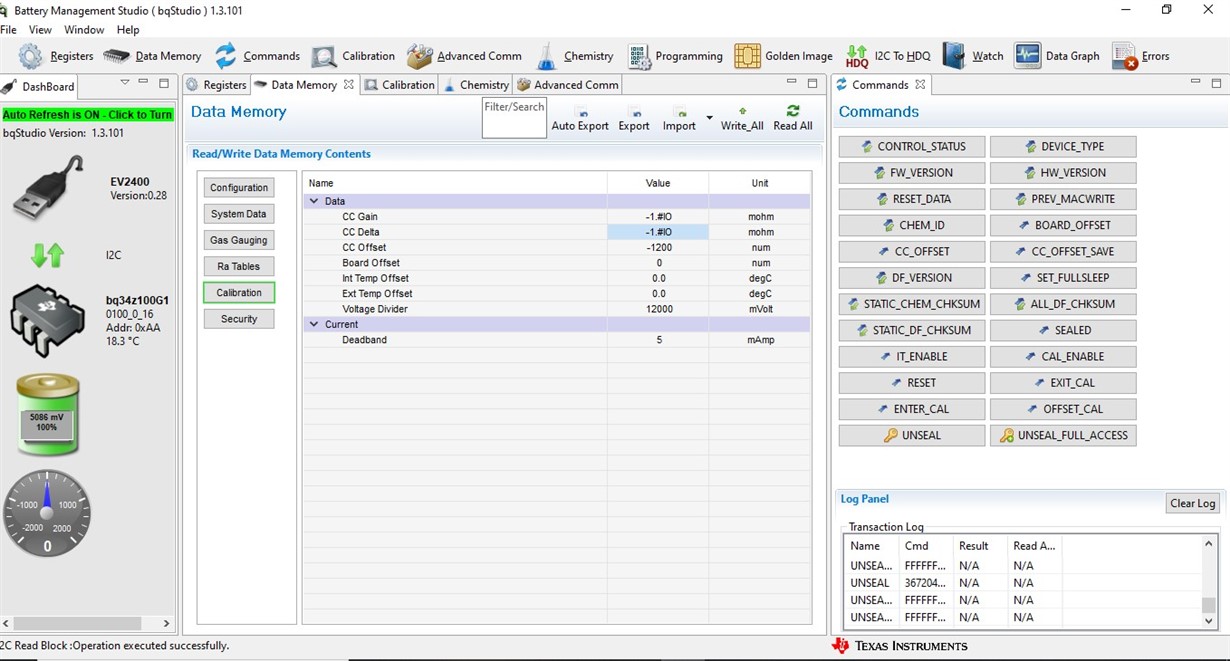The height and width of the screenshot is (661, 1230).
Task: Send the DEVICE_TYPE command
Action: [1063, 146]
